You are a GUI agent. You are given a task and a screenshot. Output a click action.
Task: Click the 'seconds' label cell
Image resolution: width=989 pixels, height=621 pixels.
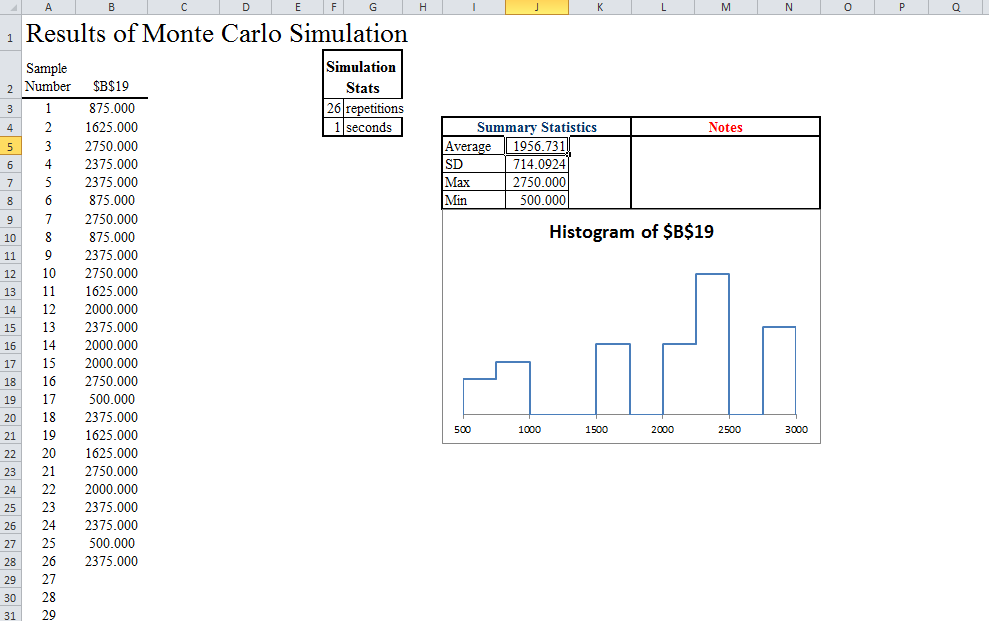(x=372, y=127)
